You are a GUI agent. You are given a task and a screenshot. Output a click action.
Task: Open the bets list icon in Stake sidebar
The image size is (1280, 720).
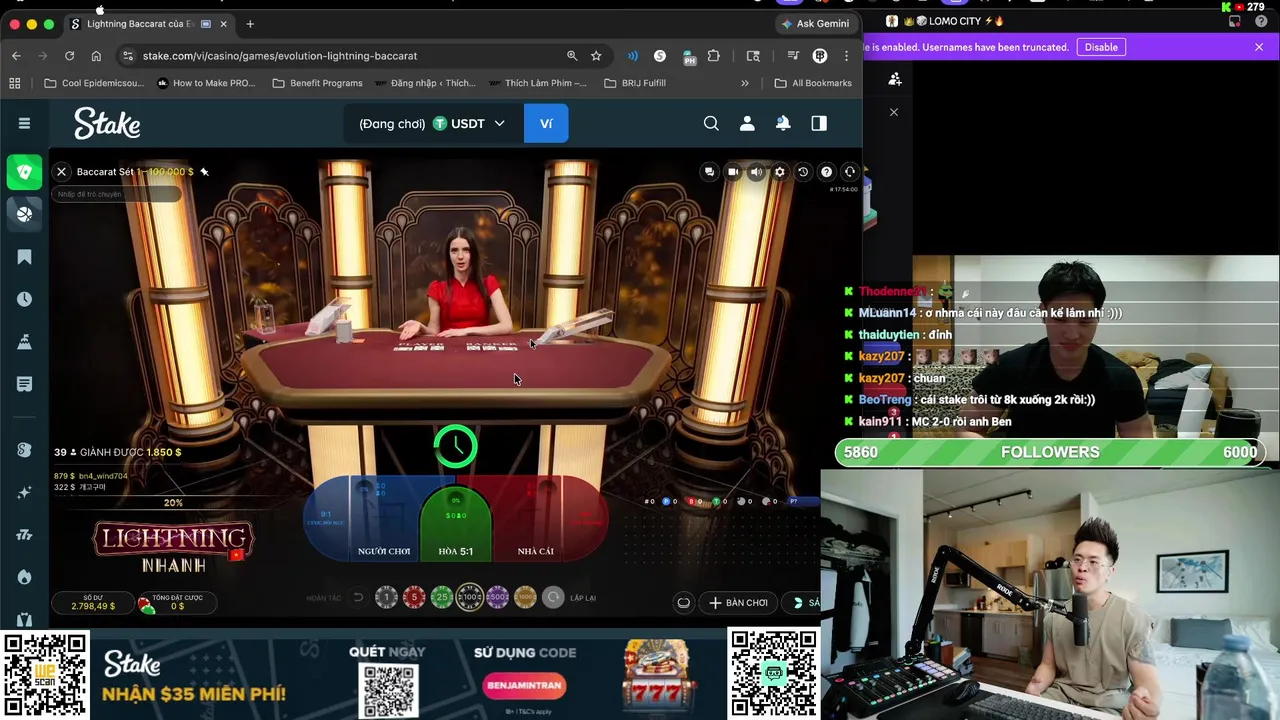click(24, 383)
